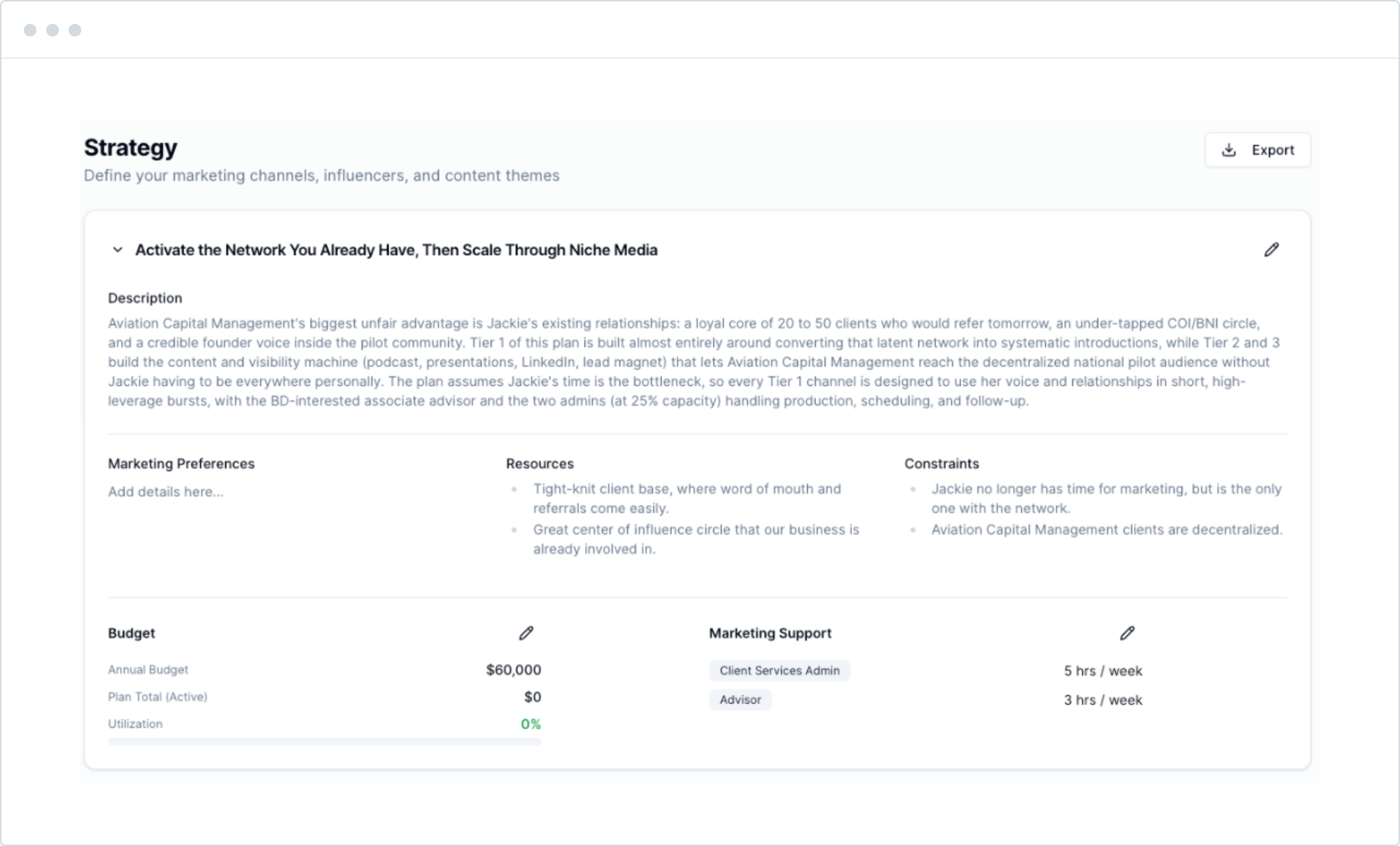Click the strategy title 'Activate the Network You Already Have'
Screen dimensions: 1400x846
click(396, 250)
